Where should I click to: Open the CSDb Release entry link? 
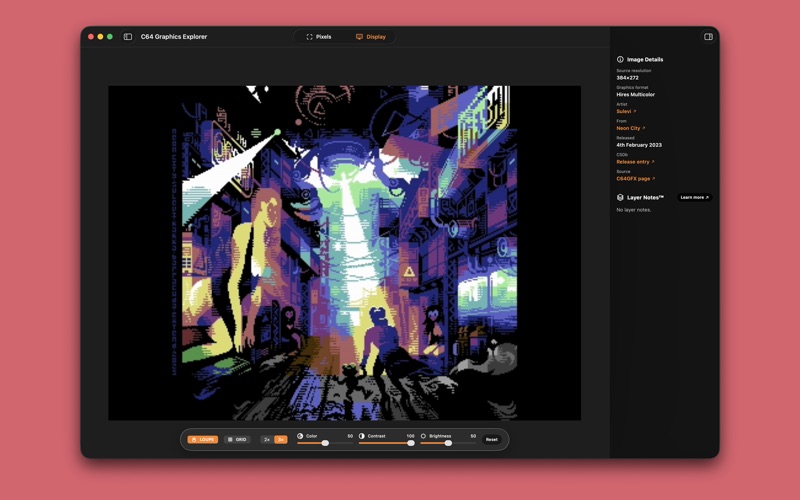(635, 162)
